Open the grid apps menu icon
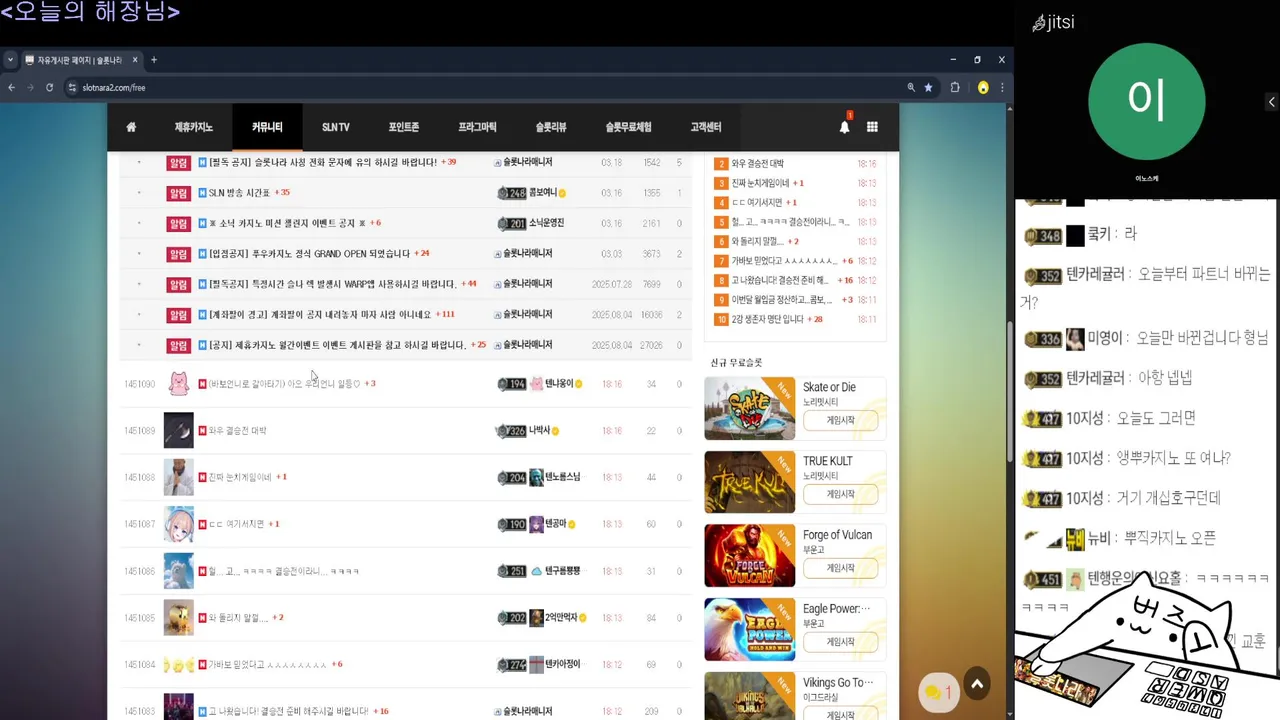The image size is (1280, 720). pyautogui.click(x=872, y=127)
